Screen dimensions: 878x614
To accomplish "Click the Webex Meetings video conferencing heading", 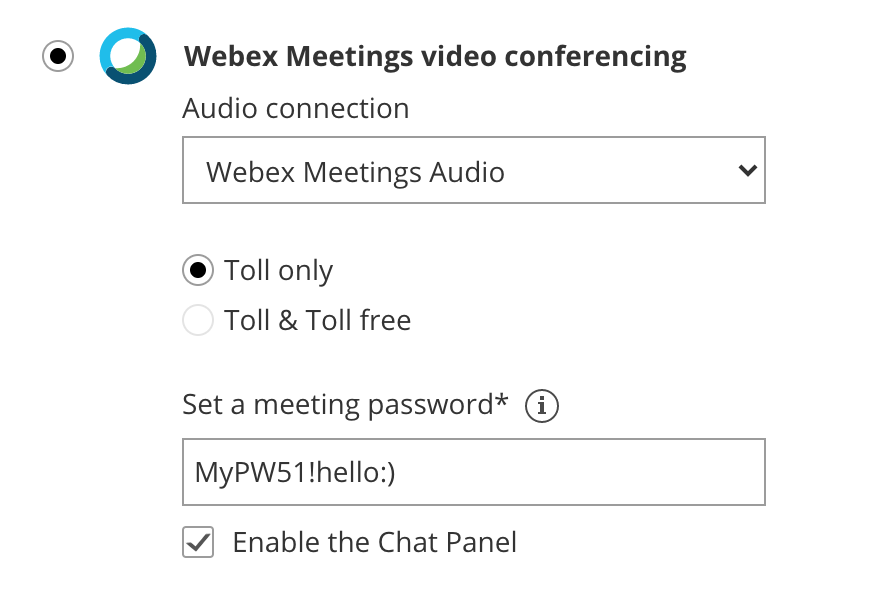I will [x=435, y=56].
